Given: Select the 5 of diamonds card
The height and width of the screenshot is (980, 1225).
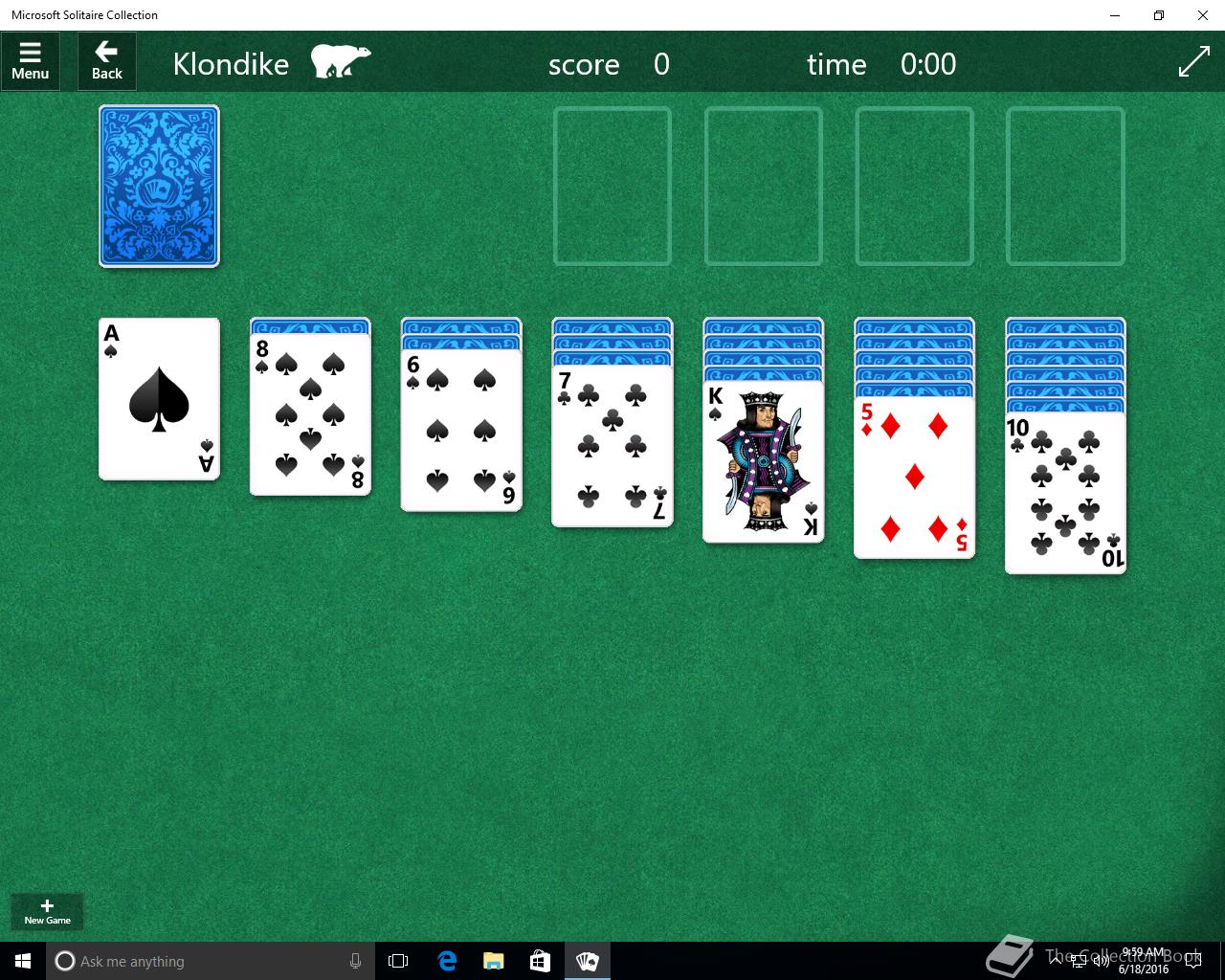Looking at the screenshot, I should [915, 478].
